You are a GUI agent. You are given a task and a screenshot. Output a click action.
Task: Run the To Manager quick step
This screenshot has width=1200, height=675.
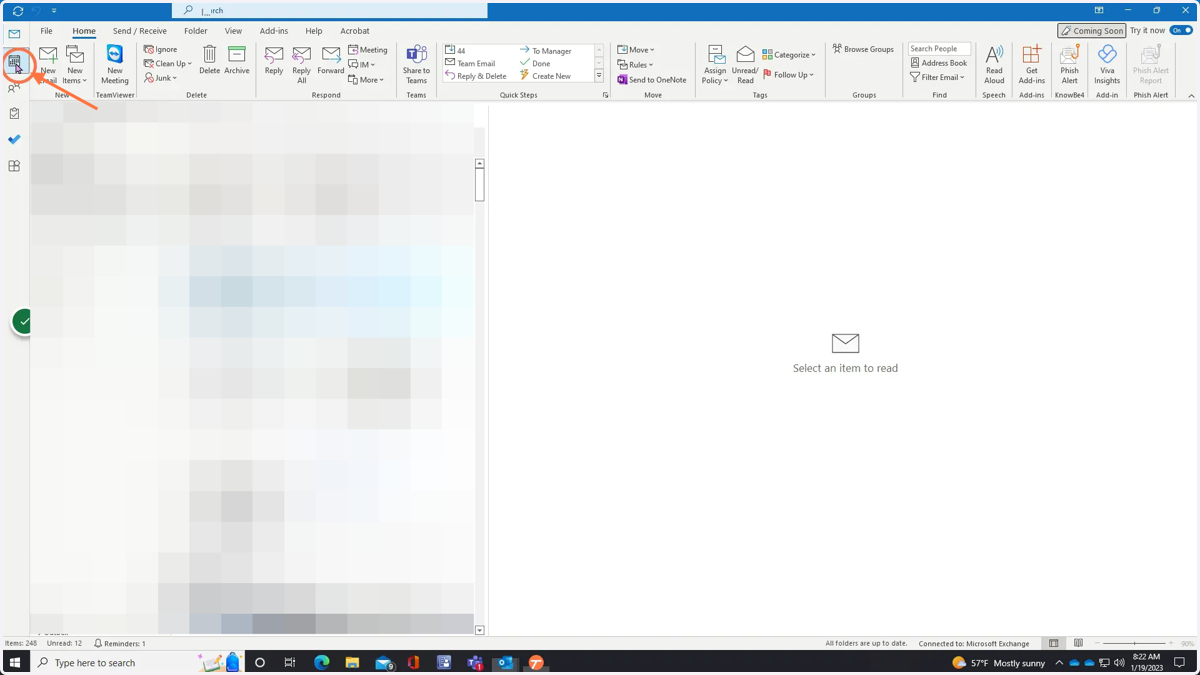(x=545, y=51)
